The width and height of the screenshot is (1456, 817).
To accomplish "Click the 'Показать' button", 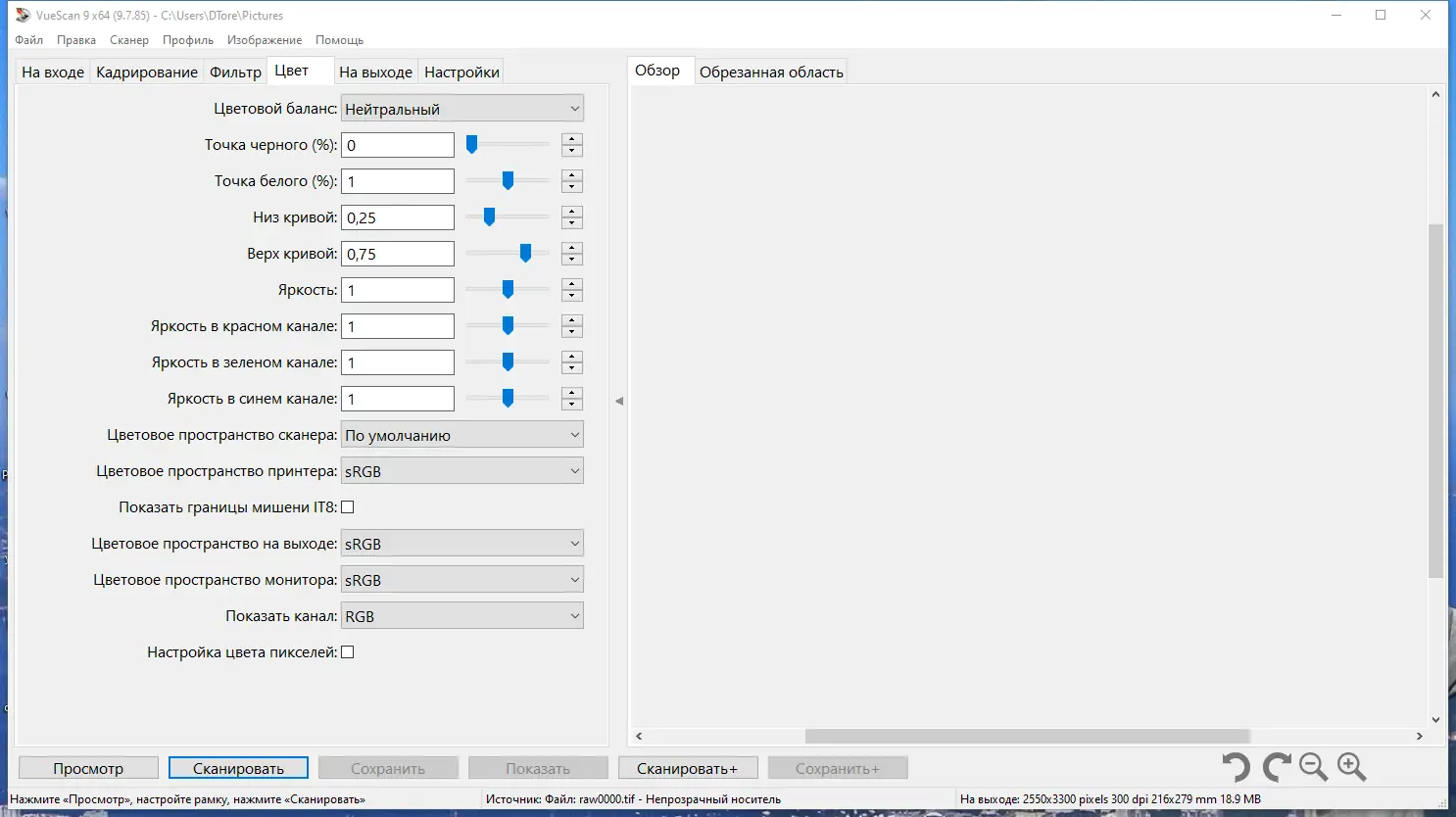I will click(538, 768).
